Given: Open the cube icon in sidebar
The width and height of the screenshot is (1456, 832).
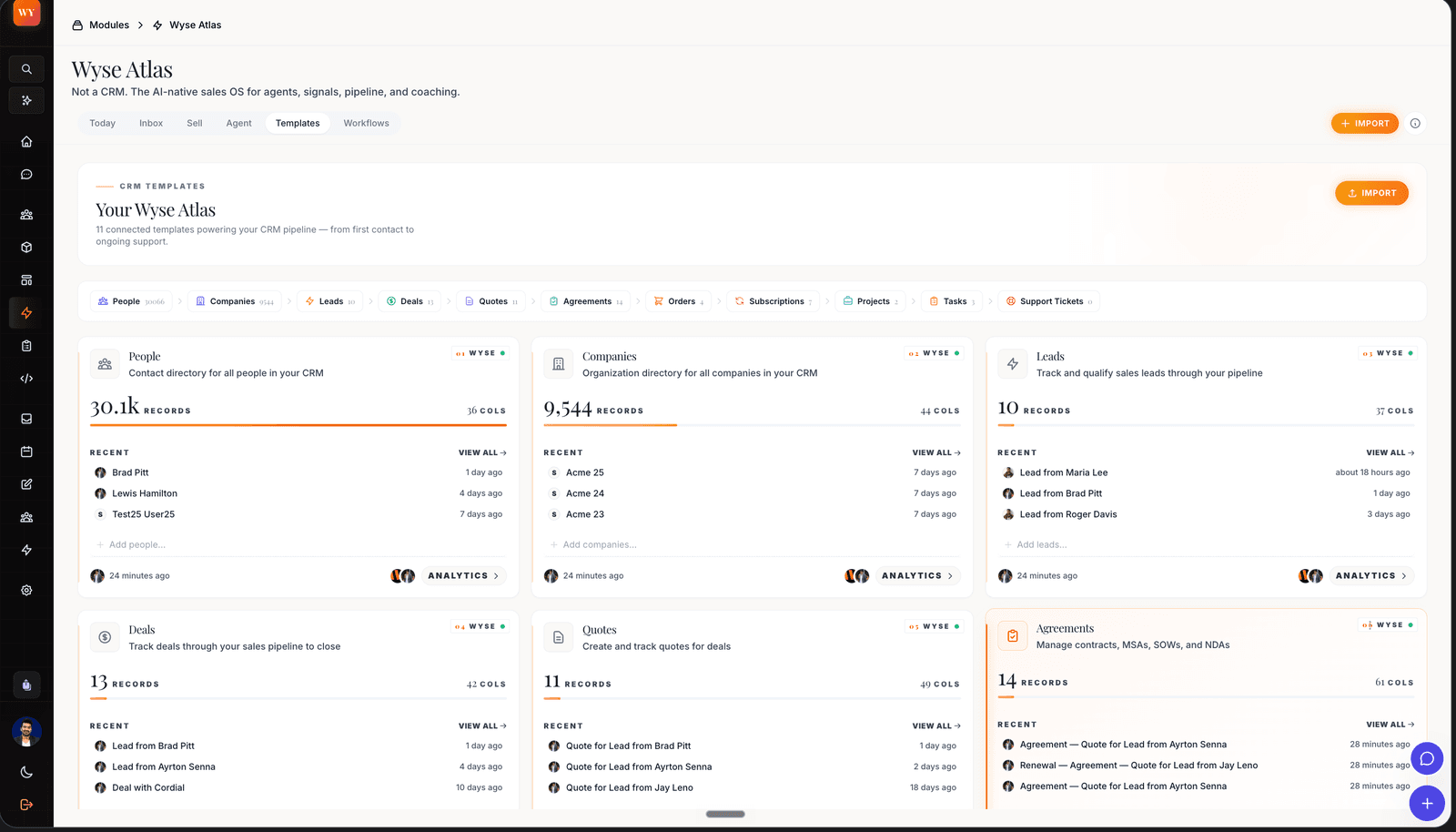Looking at the screenshot, I should click(26, 248).
